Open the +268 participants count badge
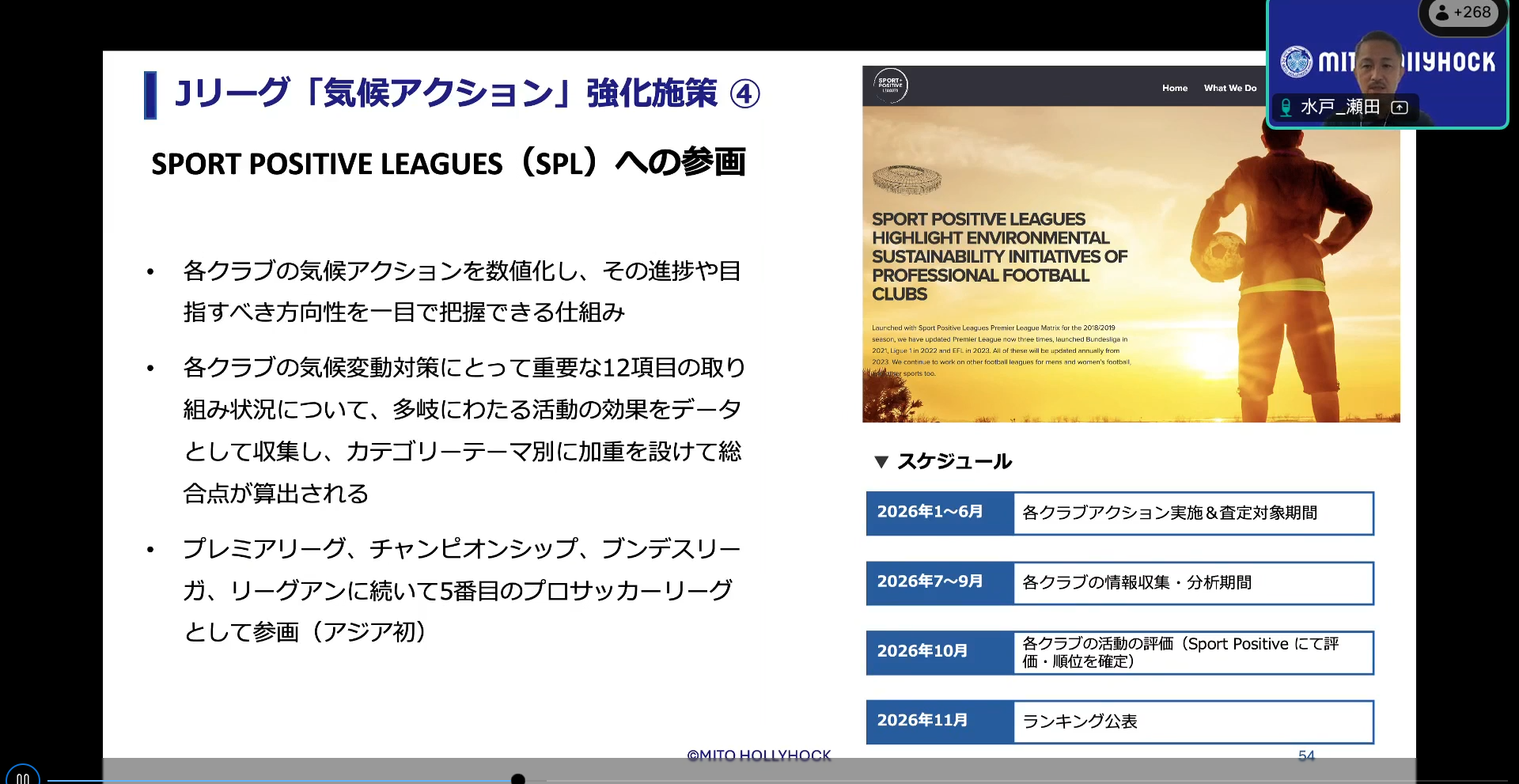Screen dimensions: 1519x784 (x=1464, y=13)
